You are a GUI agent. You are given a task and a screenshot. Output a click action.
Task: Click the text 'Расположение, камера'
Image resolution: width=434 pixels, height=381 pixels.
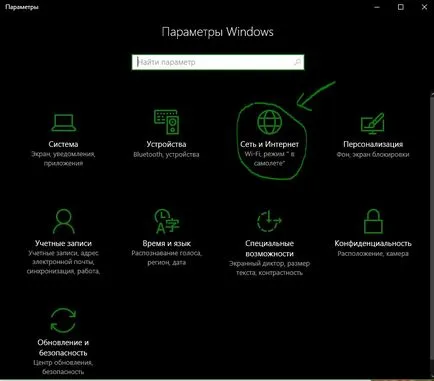click(373, 254)
